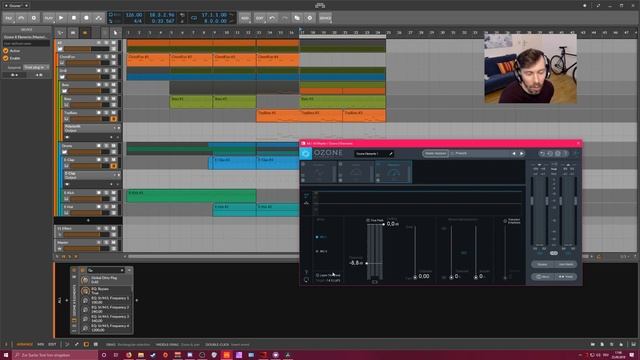Select the ClassiFun #1 clip on the timeline
The image size is (640, 360).
[148, 60]
